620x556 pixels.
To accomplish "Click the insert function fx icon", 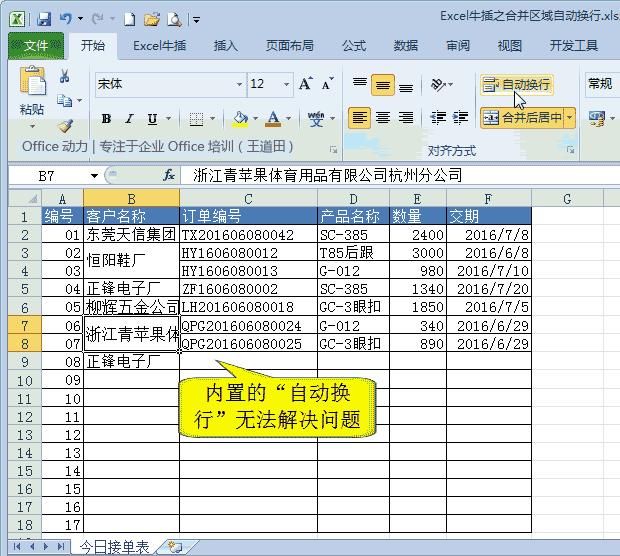I will (169, 175).
